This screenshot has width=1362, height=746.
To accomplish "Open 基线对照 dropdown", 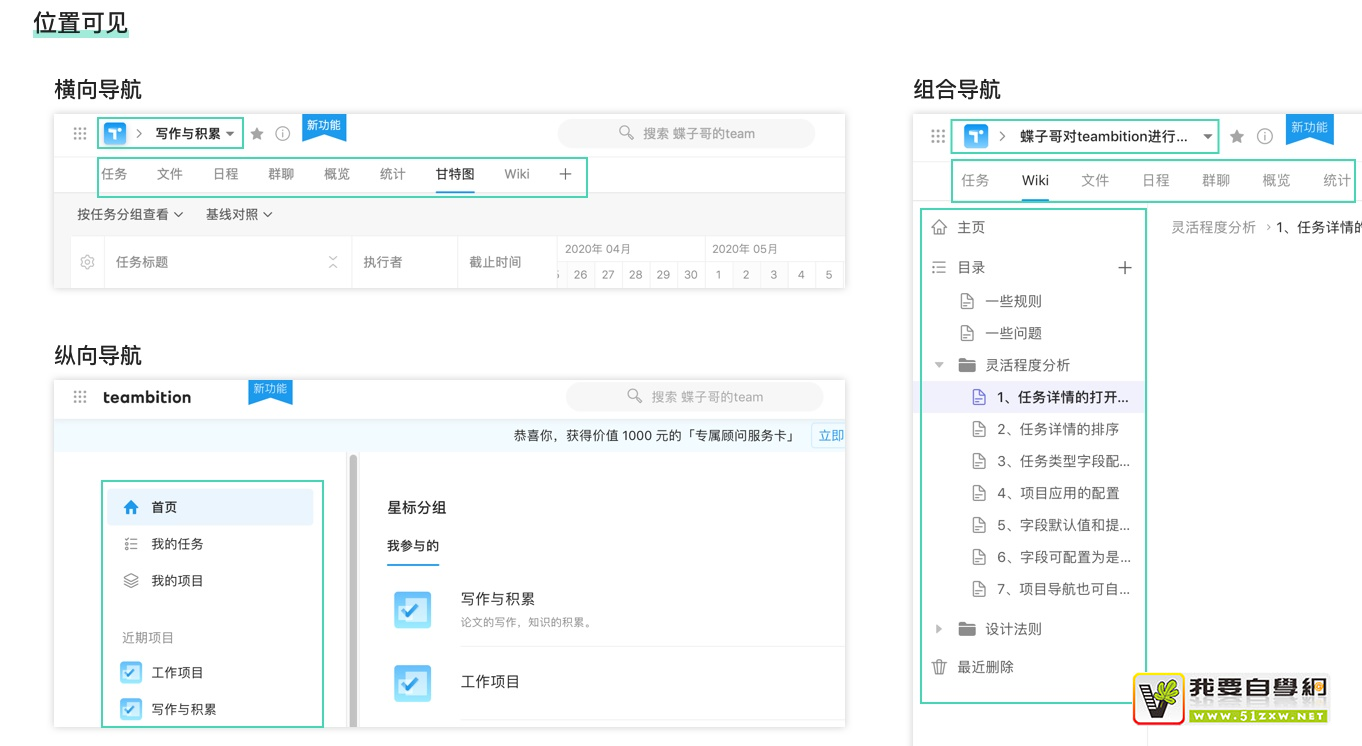I will click(239, 214).
